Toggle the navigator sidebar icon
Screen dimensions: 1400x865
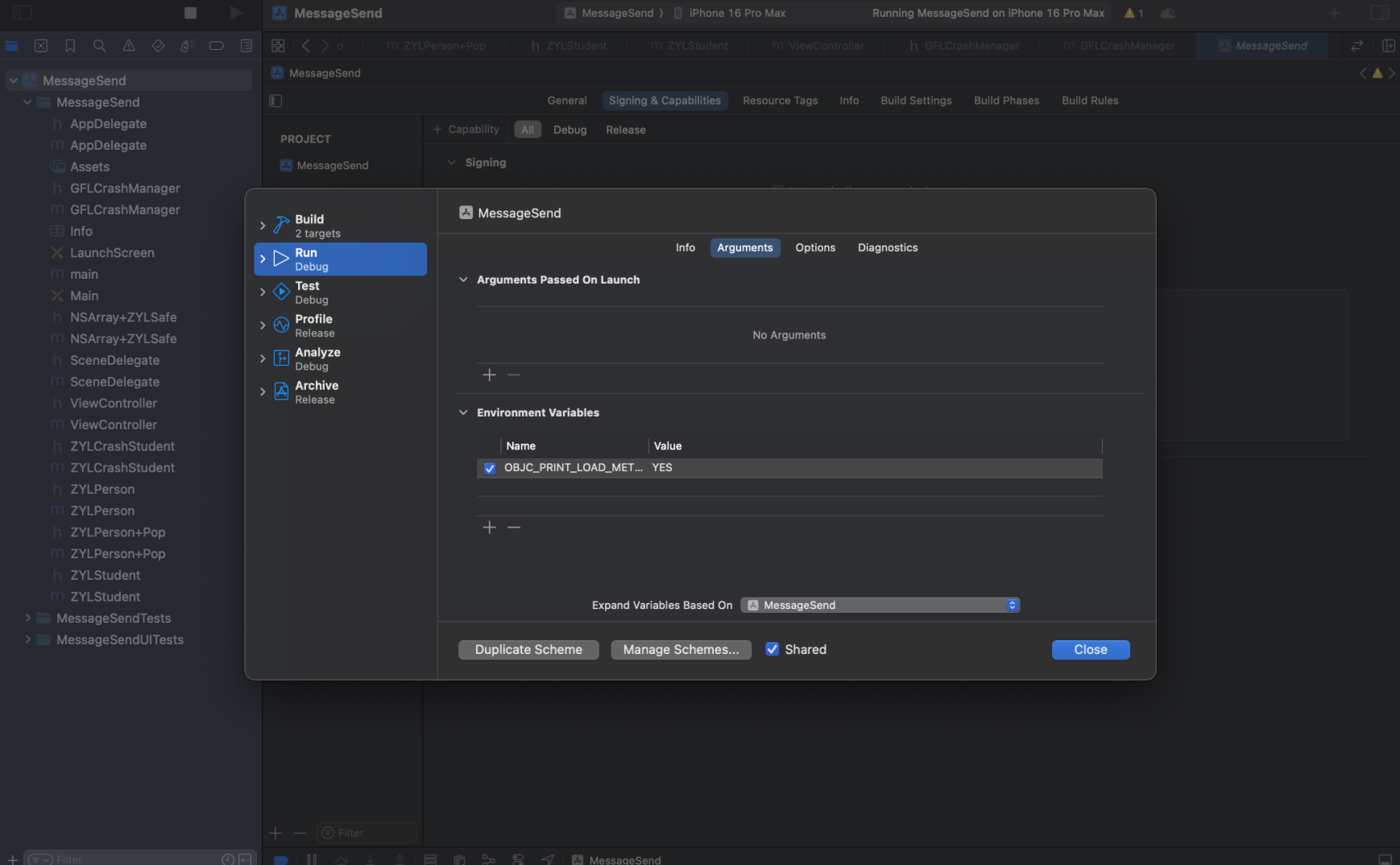pos(23,13)
